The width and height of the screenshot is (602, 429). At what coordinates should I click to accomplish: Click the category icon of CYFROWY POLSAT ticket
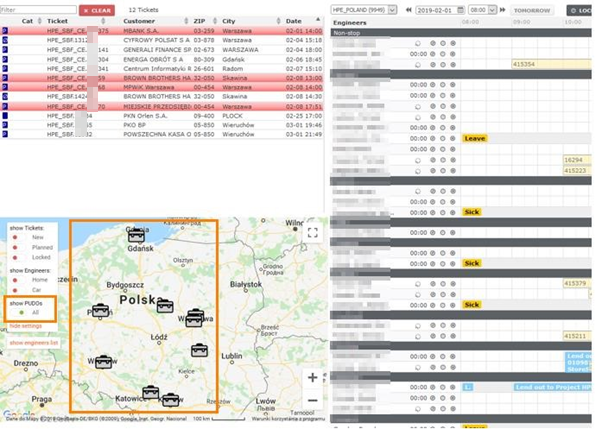[5, 40]
